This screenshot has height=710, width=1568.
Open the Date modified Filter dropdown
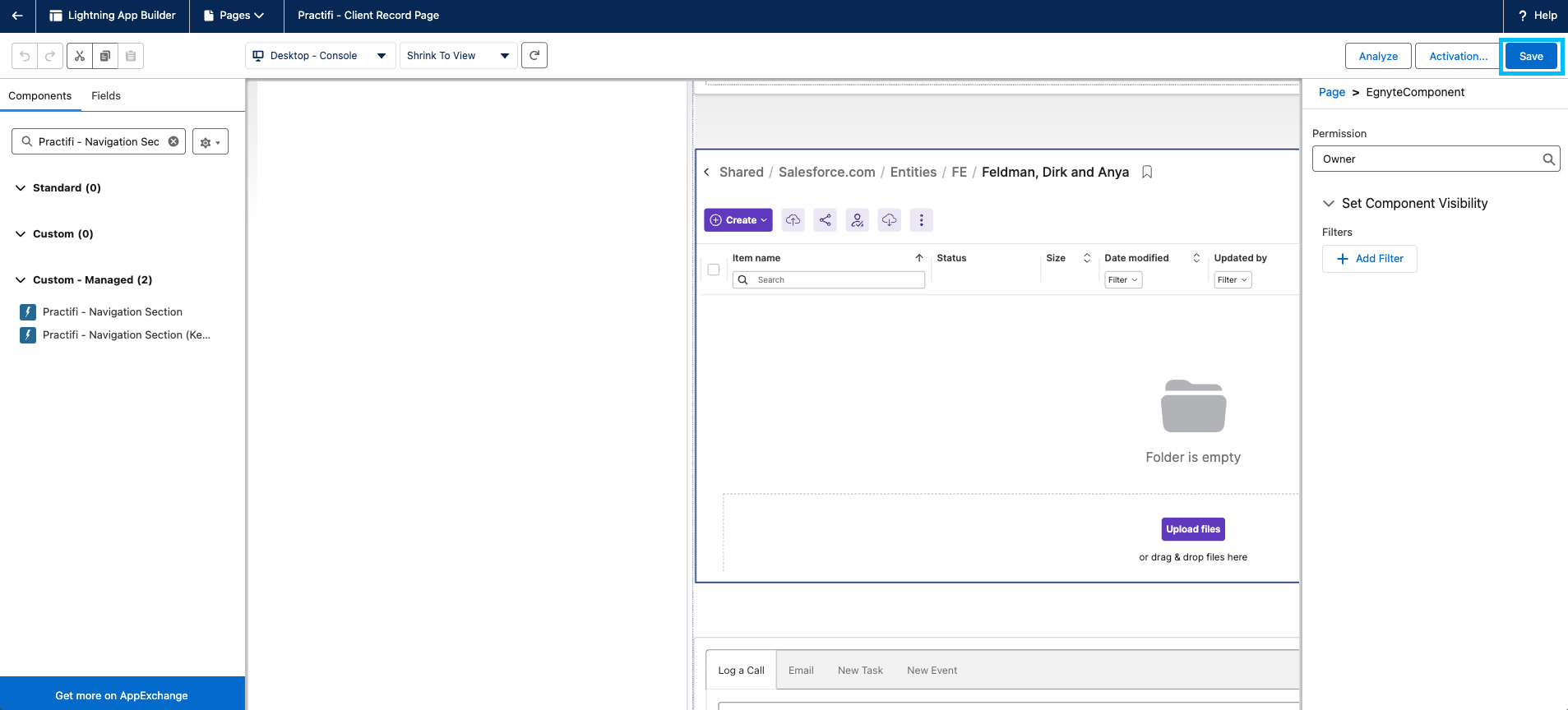(1123, 280)
